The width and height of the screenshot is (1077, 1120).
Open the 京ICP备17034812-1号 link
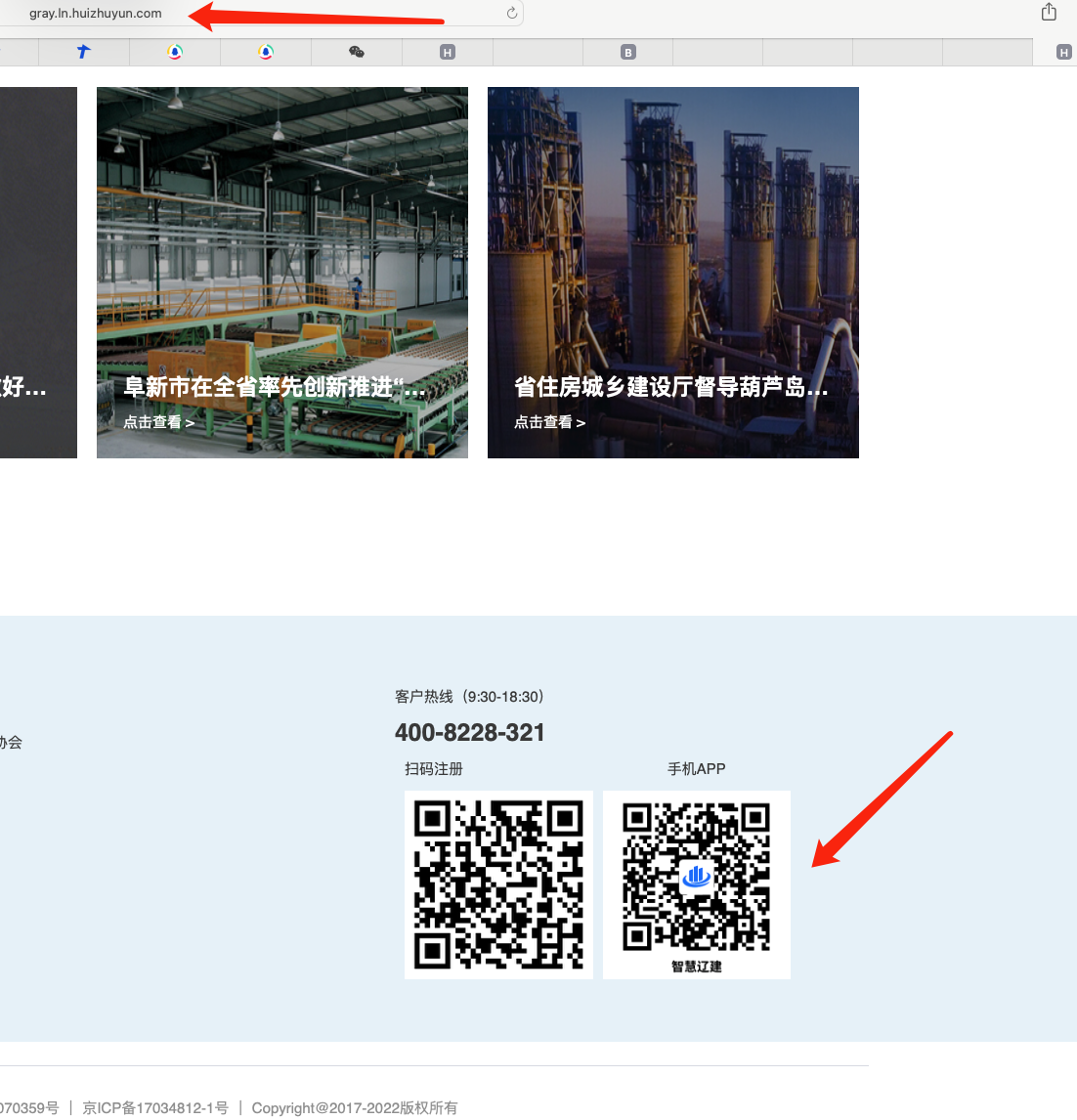click(x=155, y=1108)
